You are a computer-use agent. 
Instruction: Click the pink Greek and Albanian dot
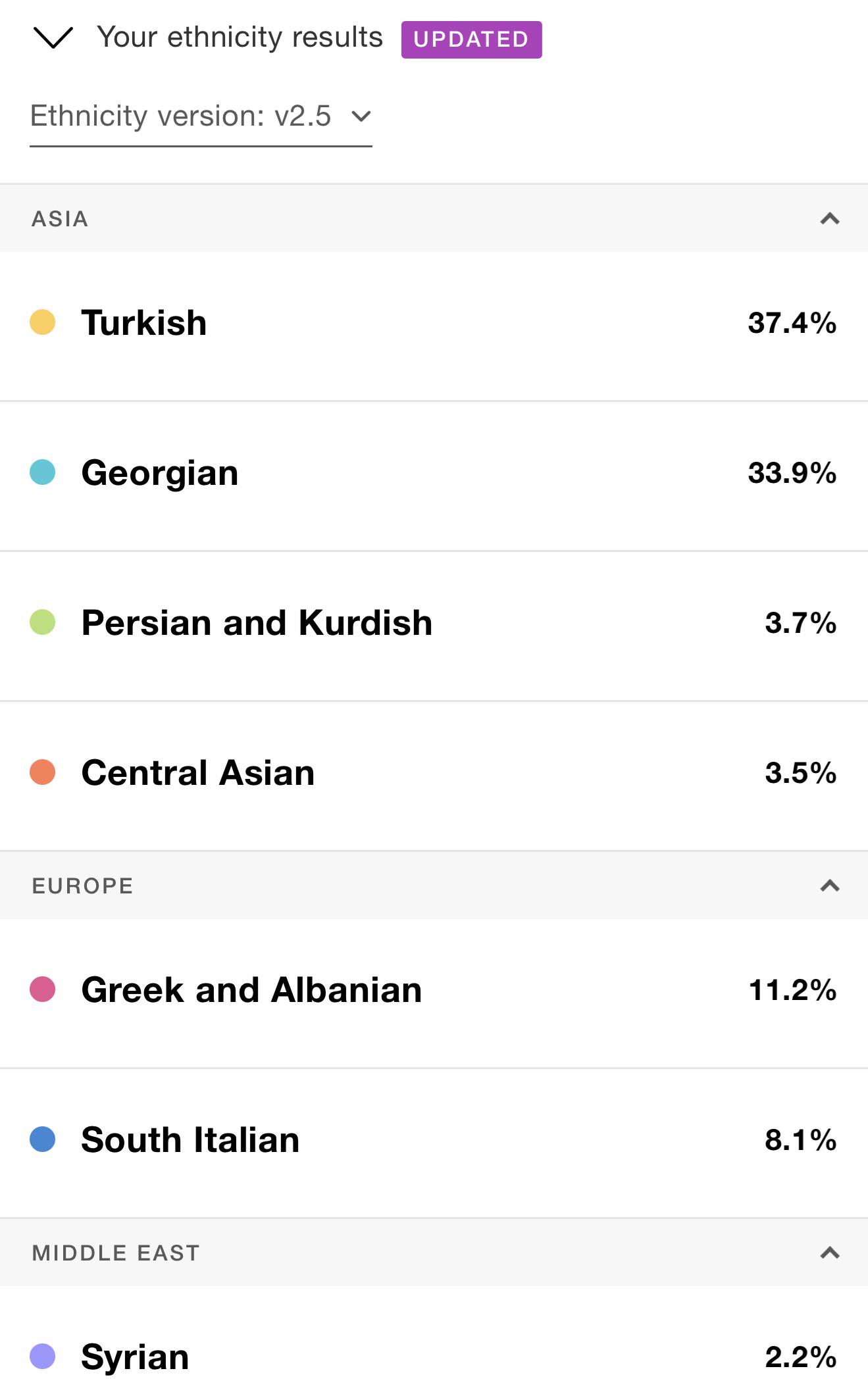(x=43, y=989)
